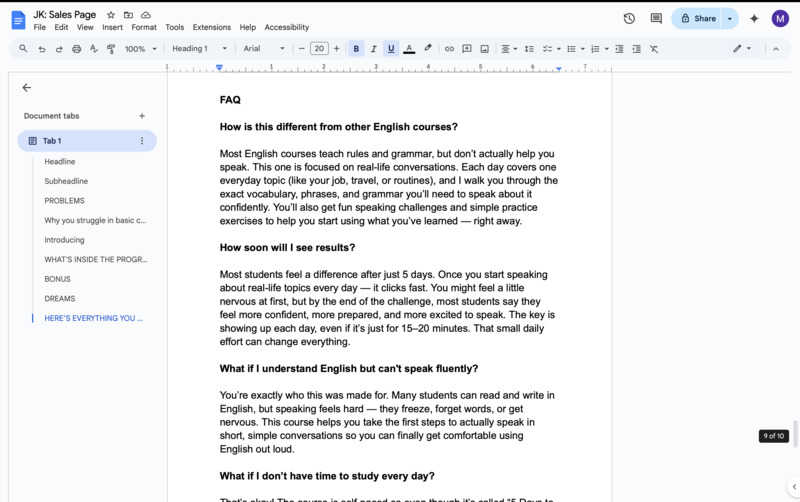Jump to Headline outline entry

[60, 161]
